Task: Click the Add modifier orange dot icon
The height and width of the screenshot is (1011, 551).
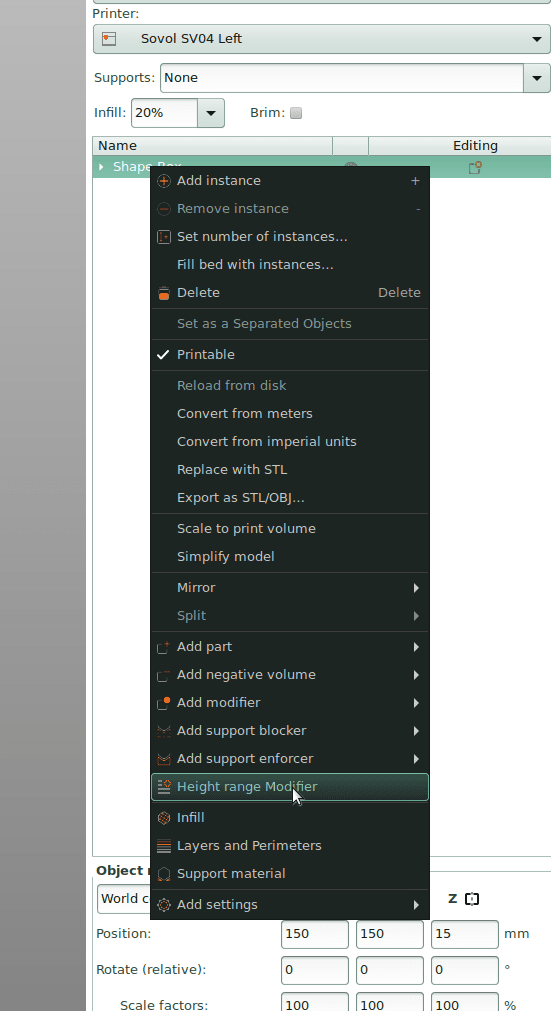Action: pyautogui.click(x=164, y=703)
